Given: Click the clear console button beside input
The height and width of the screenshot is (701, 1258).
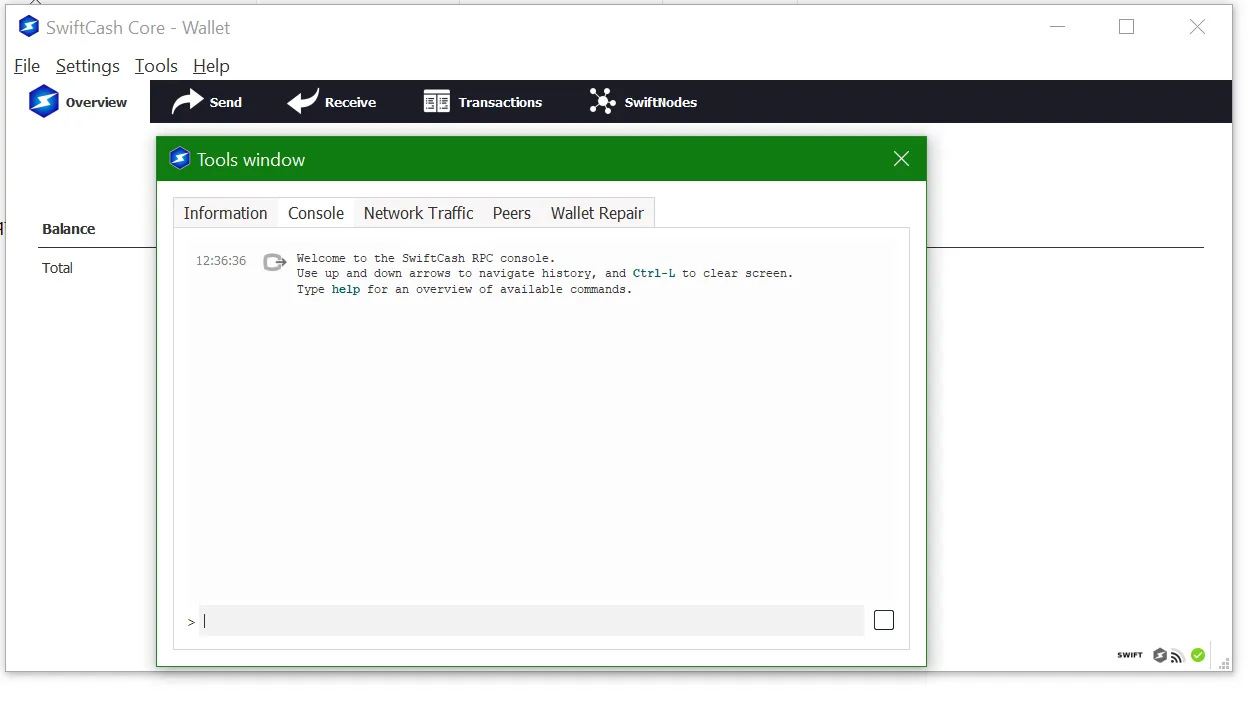Looking at the screenshot, I should click(x=884, y=620).
